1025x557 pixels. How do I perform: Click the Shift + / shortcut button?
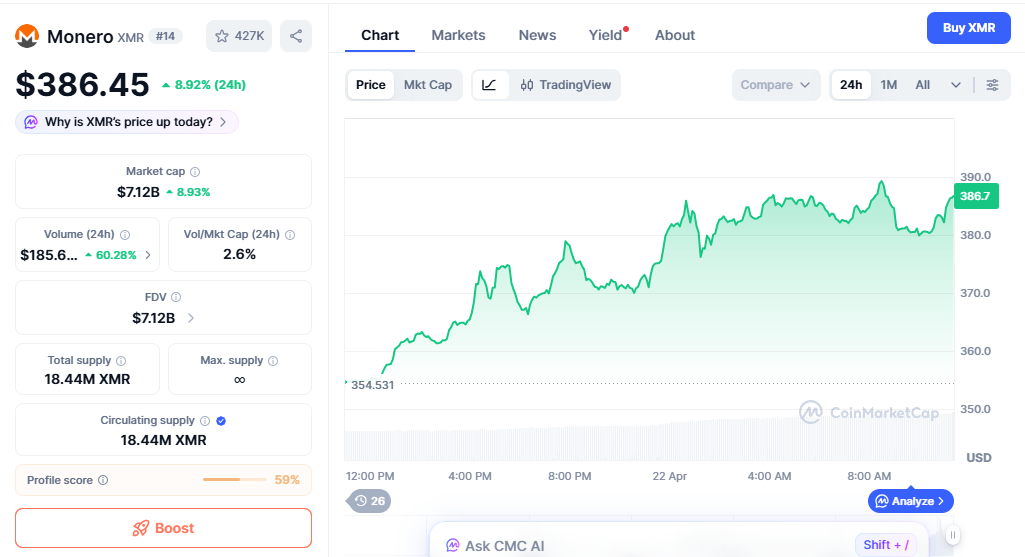click(886, 545)
